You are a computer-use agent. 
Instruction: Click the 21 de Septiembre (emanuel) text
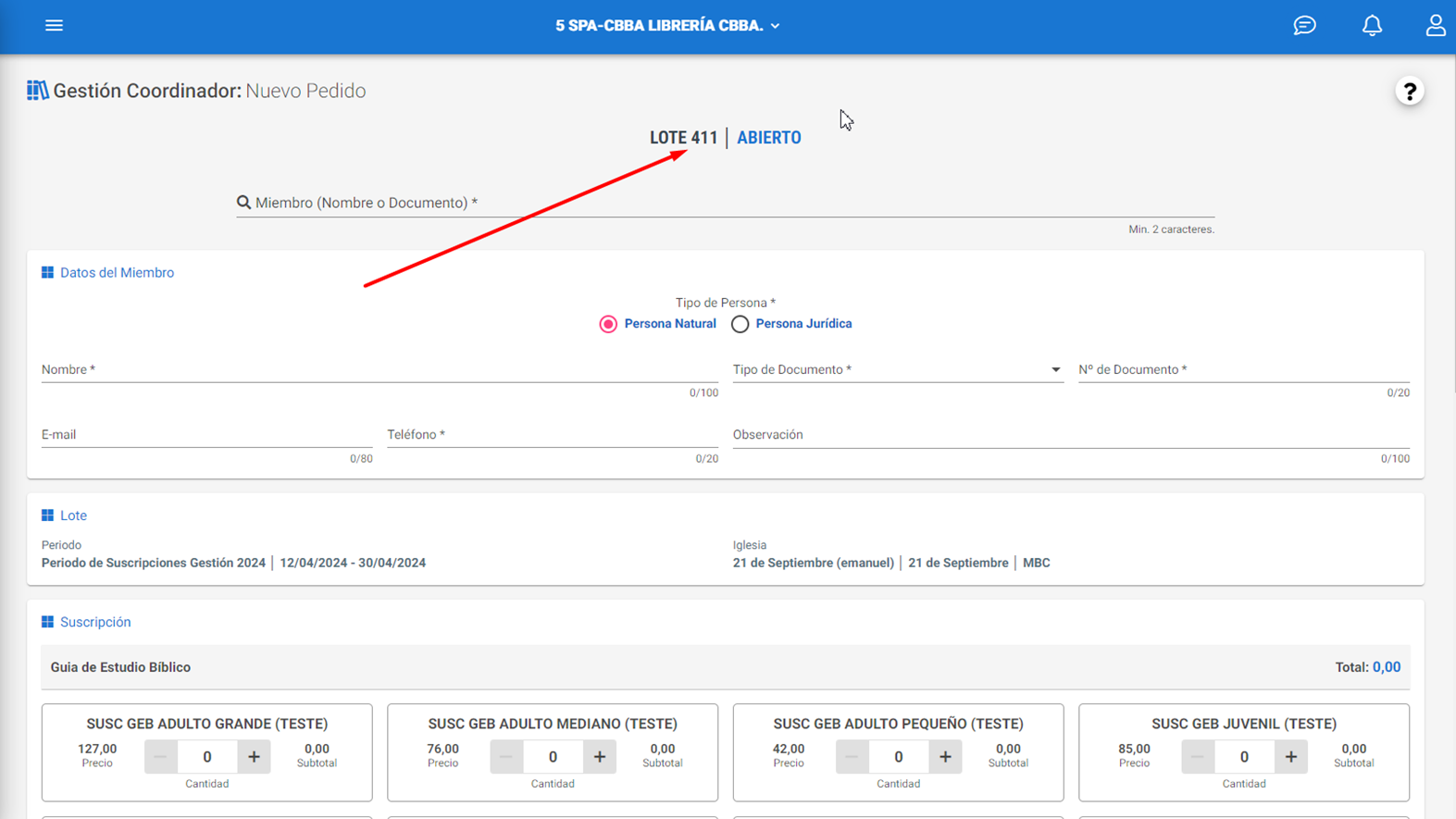pyautogui.click(x=814, y=563)
